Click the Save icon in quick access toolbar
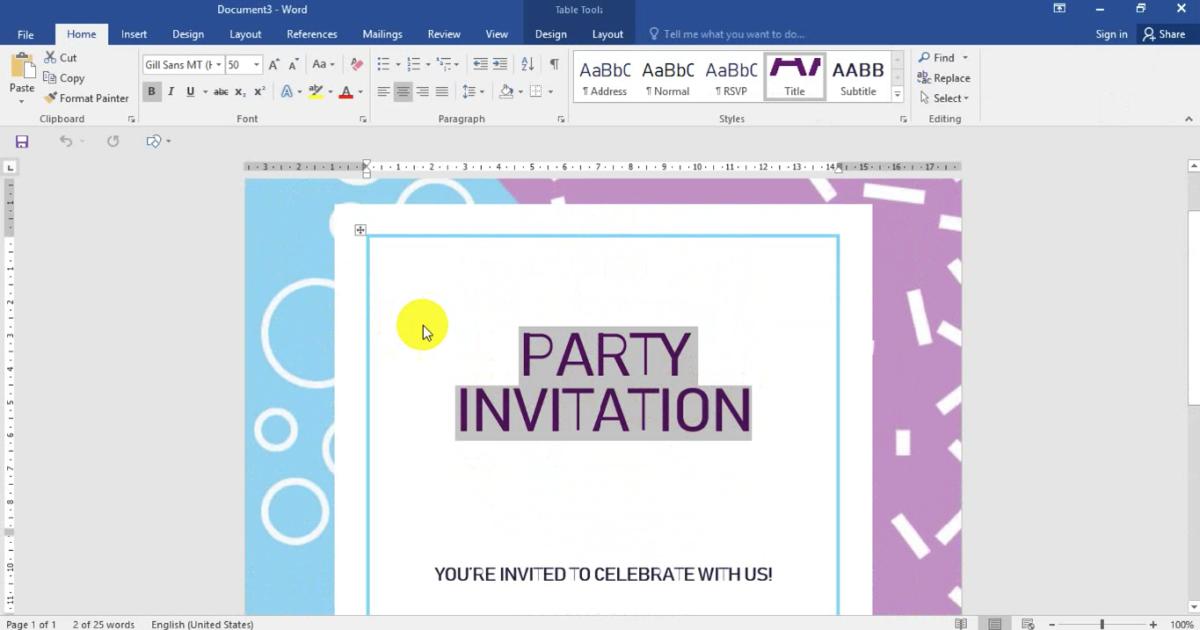 (x=21, y=142)
